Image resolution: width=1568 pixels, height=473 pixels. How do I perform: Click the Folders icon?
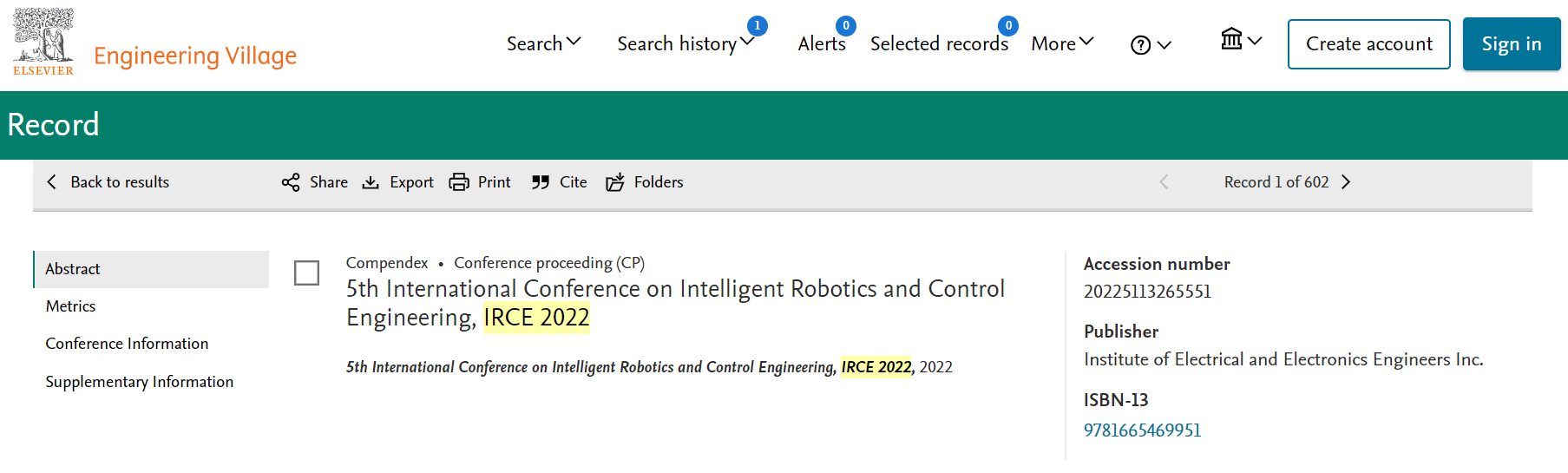[615, 182]
